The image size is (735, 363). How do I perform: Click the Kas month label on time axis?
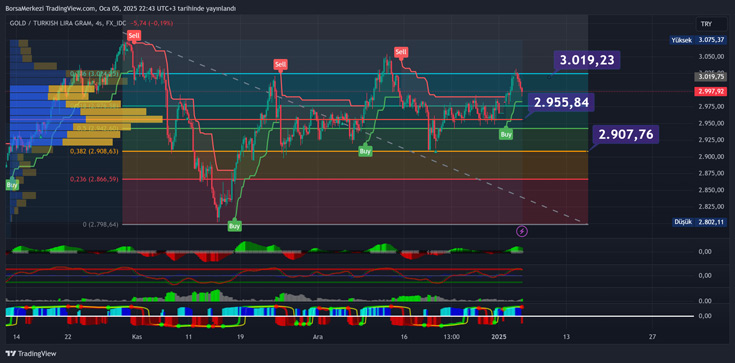pyautogui.click(x=137, y=337)
